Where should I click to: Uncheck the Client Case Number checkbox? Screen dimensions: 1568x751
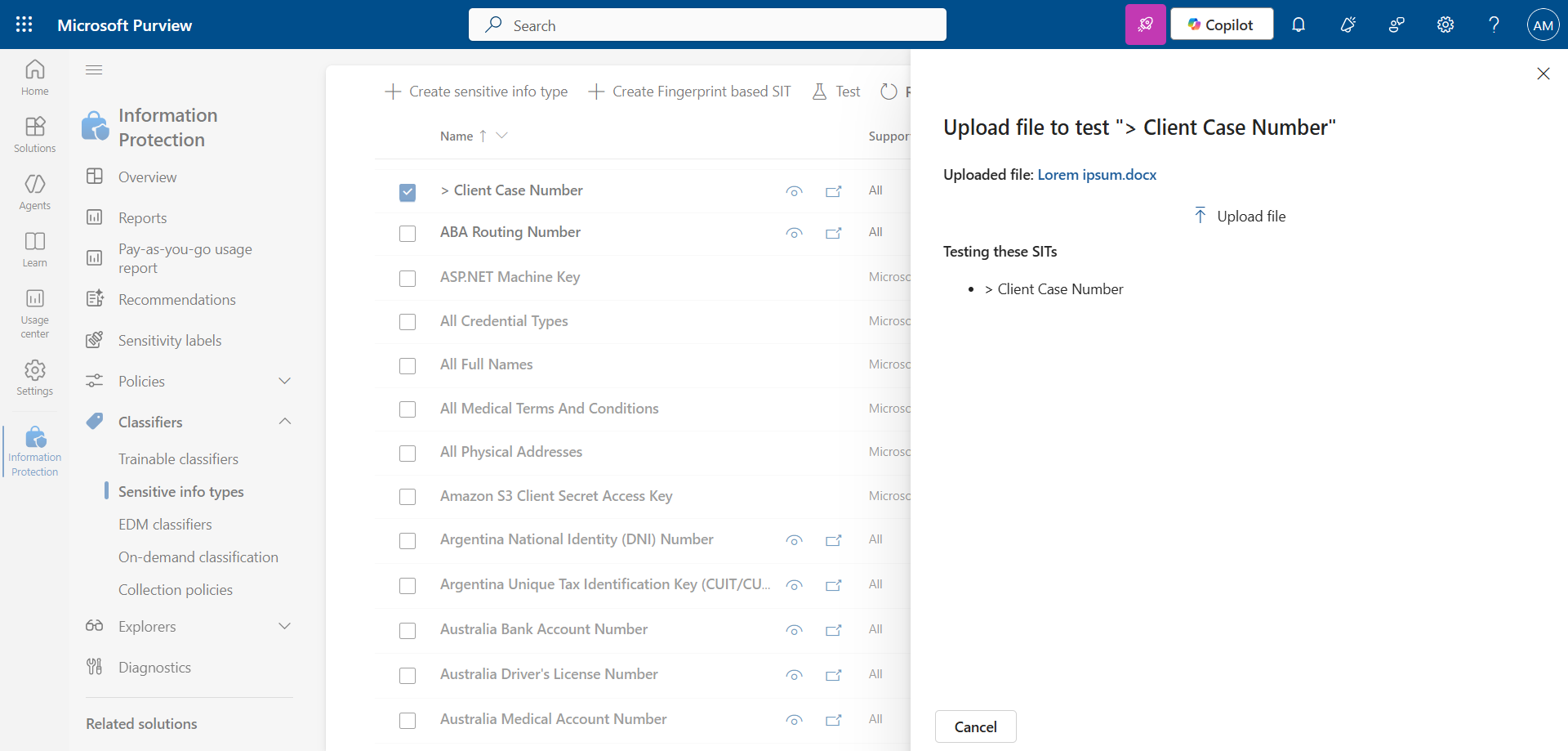click(408, 192)
